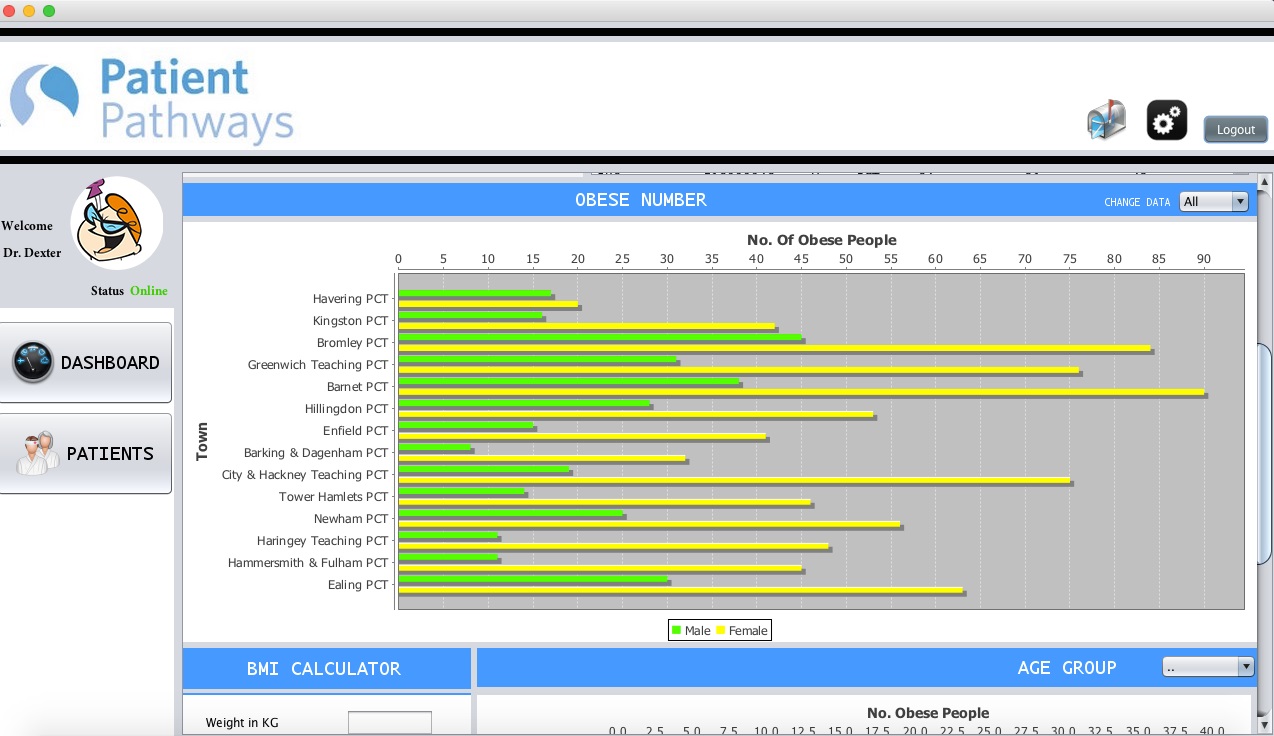This screenshot has width=1274, height=736.
Task: Toggle the Female series in the legend
Action: point(743,630)
